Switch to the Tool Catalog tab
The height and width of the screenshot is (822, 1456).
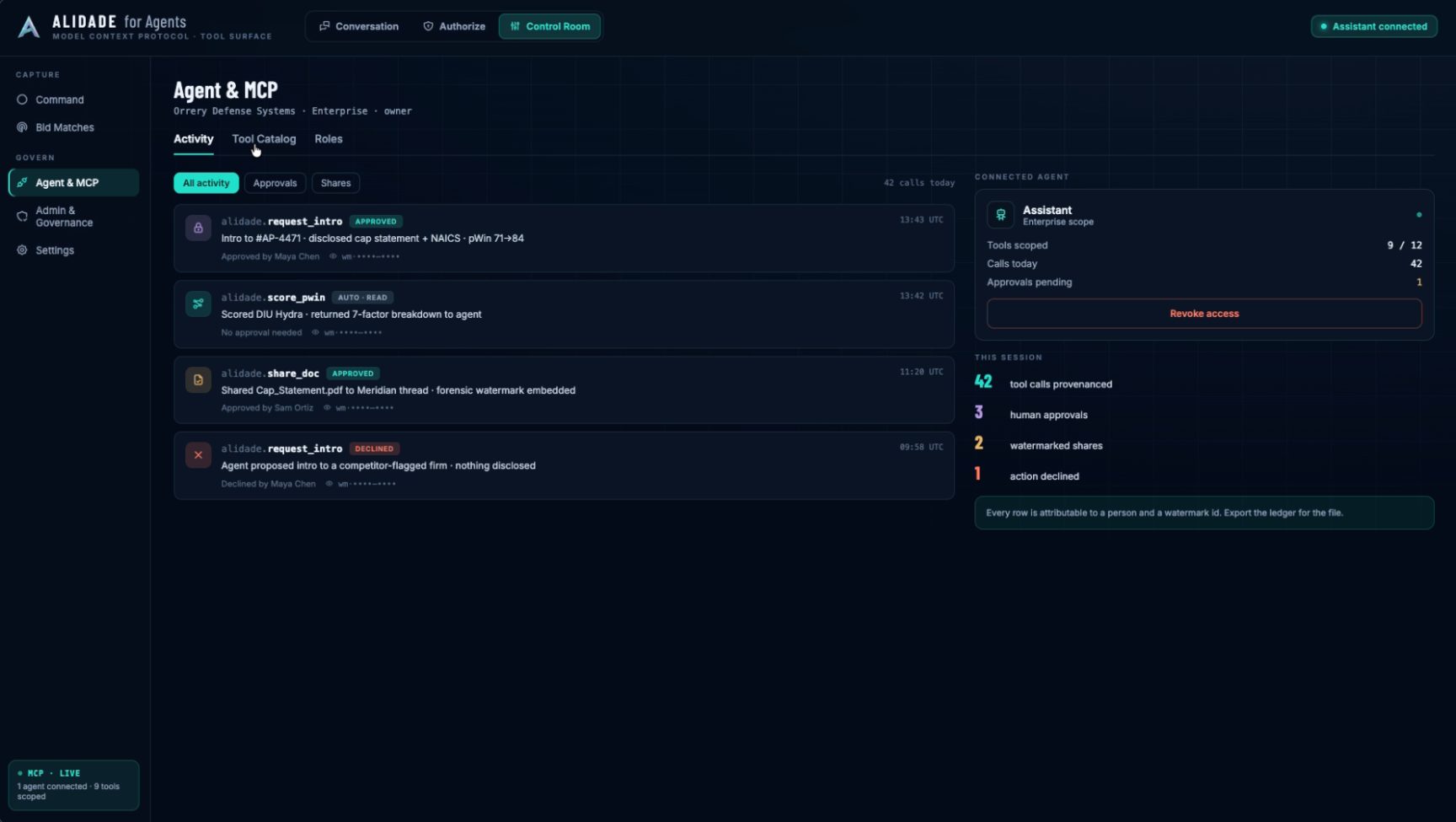[x=264, y=139]
